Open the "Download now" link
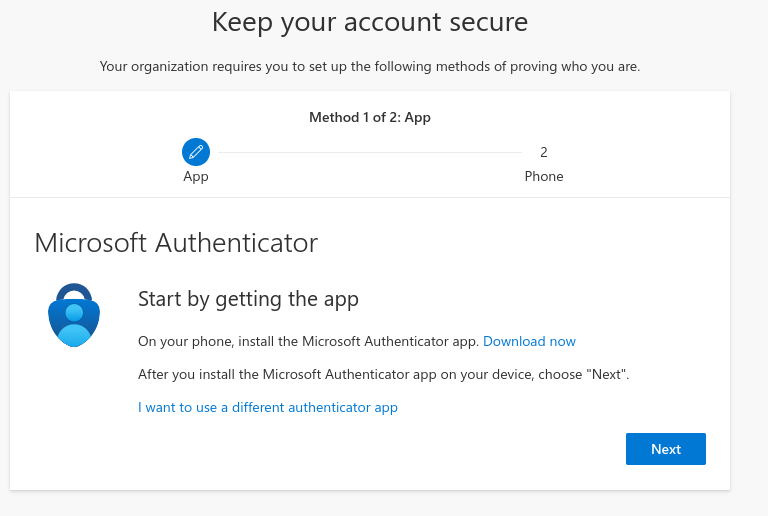Image resolution: width=768 pixels, height=516 pixels. (529, 341)
